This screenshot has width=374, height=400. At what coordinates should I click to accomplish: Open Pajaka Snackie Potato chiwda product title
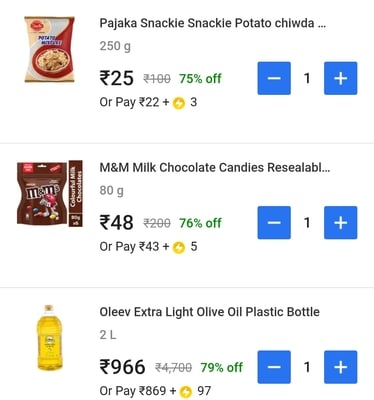point(213,23)
